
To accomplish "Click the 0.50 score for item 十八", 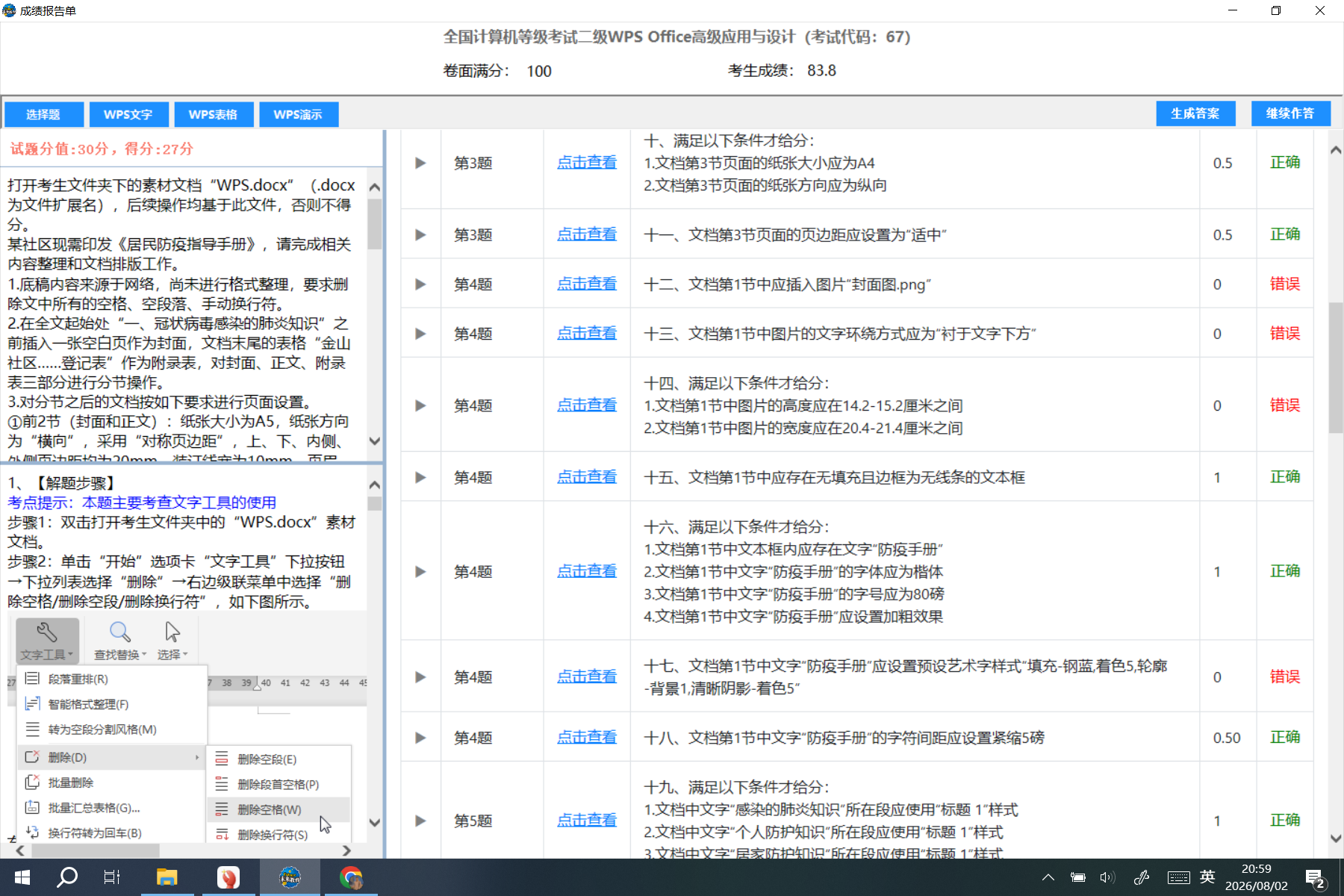I will (1227, 738).
